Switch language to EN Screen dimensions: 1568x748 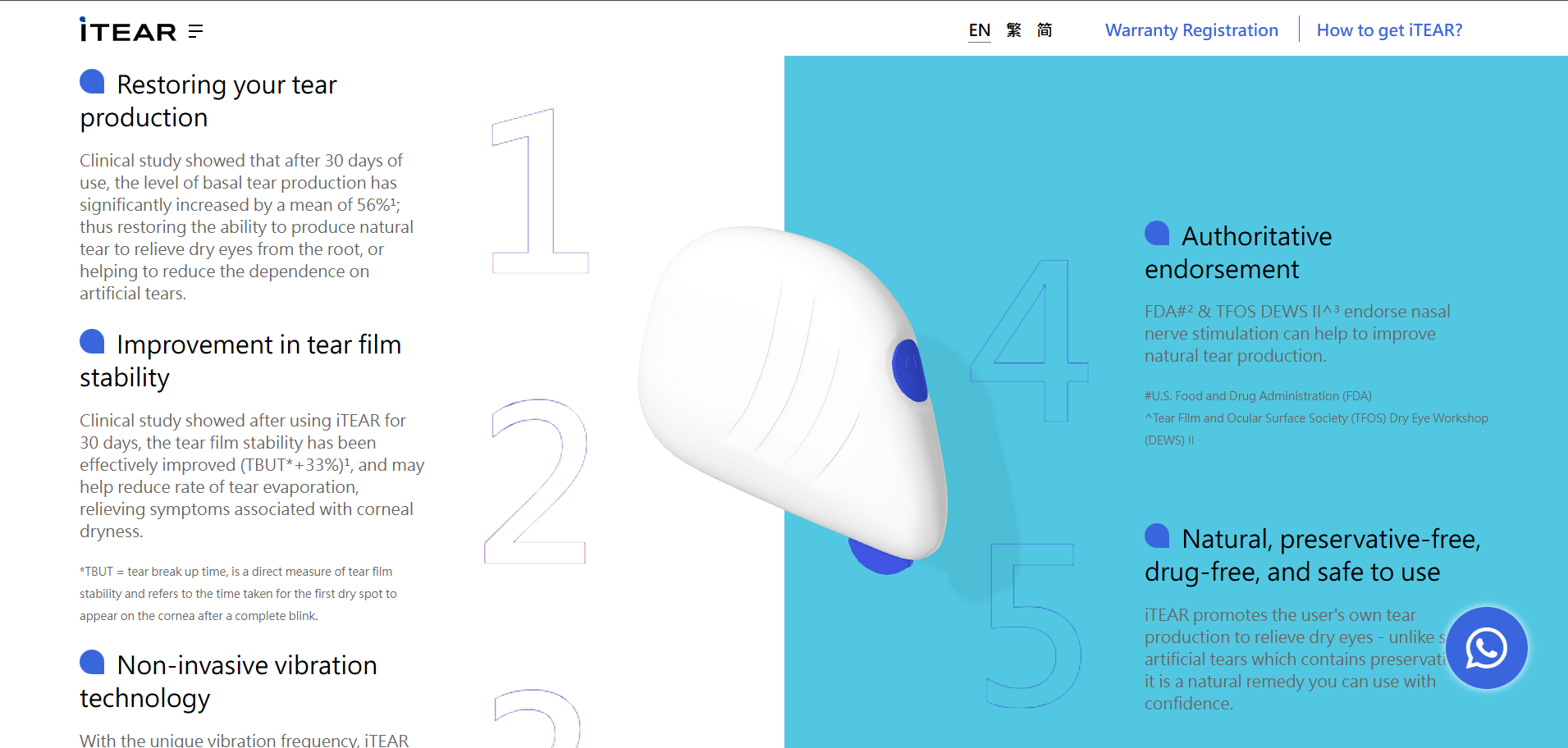click(980, 30)
